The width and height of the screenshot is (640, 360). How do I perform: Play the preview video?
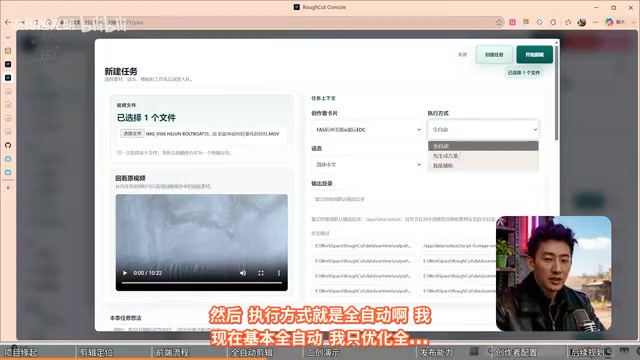(125, 273)
